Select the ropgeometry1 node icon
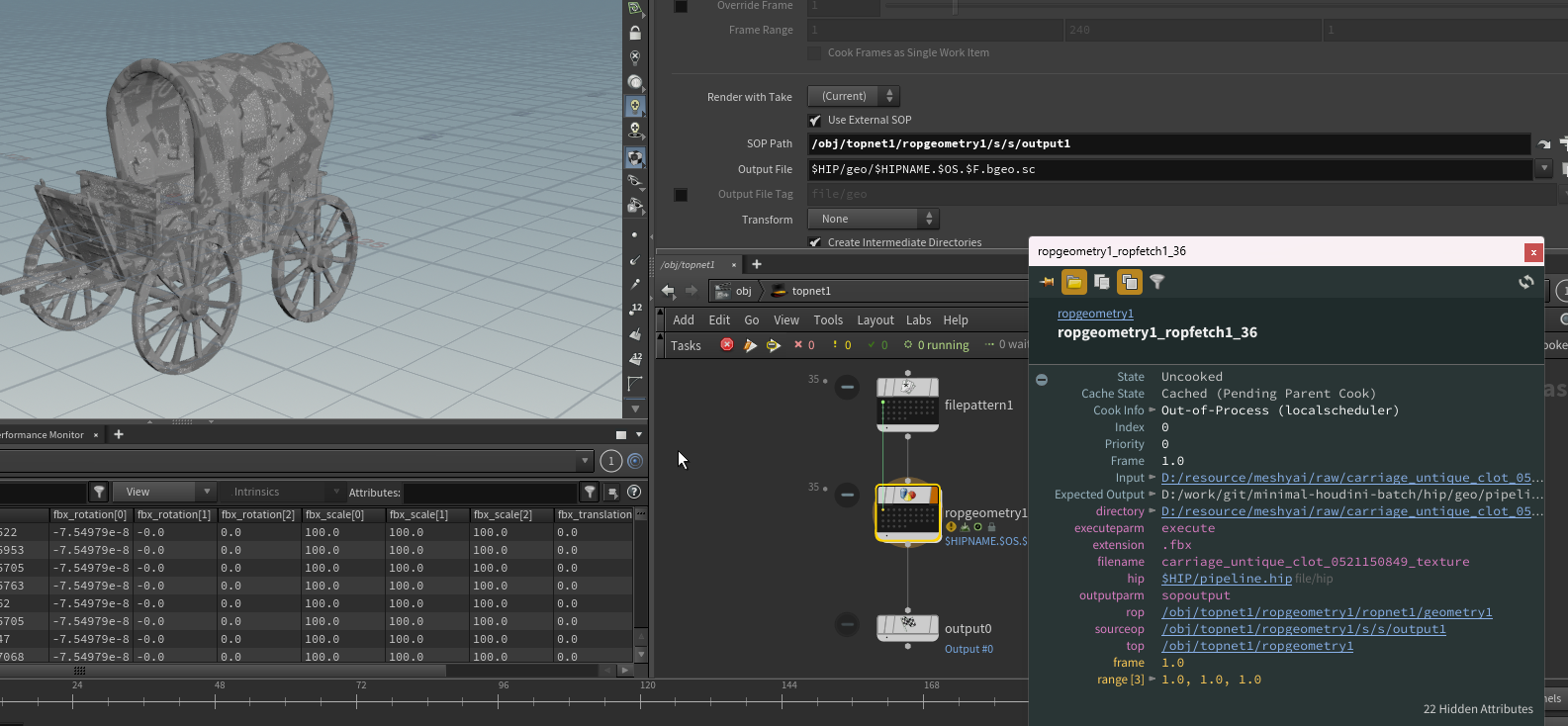This screenshot has height=726, width=1568. click(907, 513)
